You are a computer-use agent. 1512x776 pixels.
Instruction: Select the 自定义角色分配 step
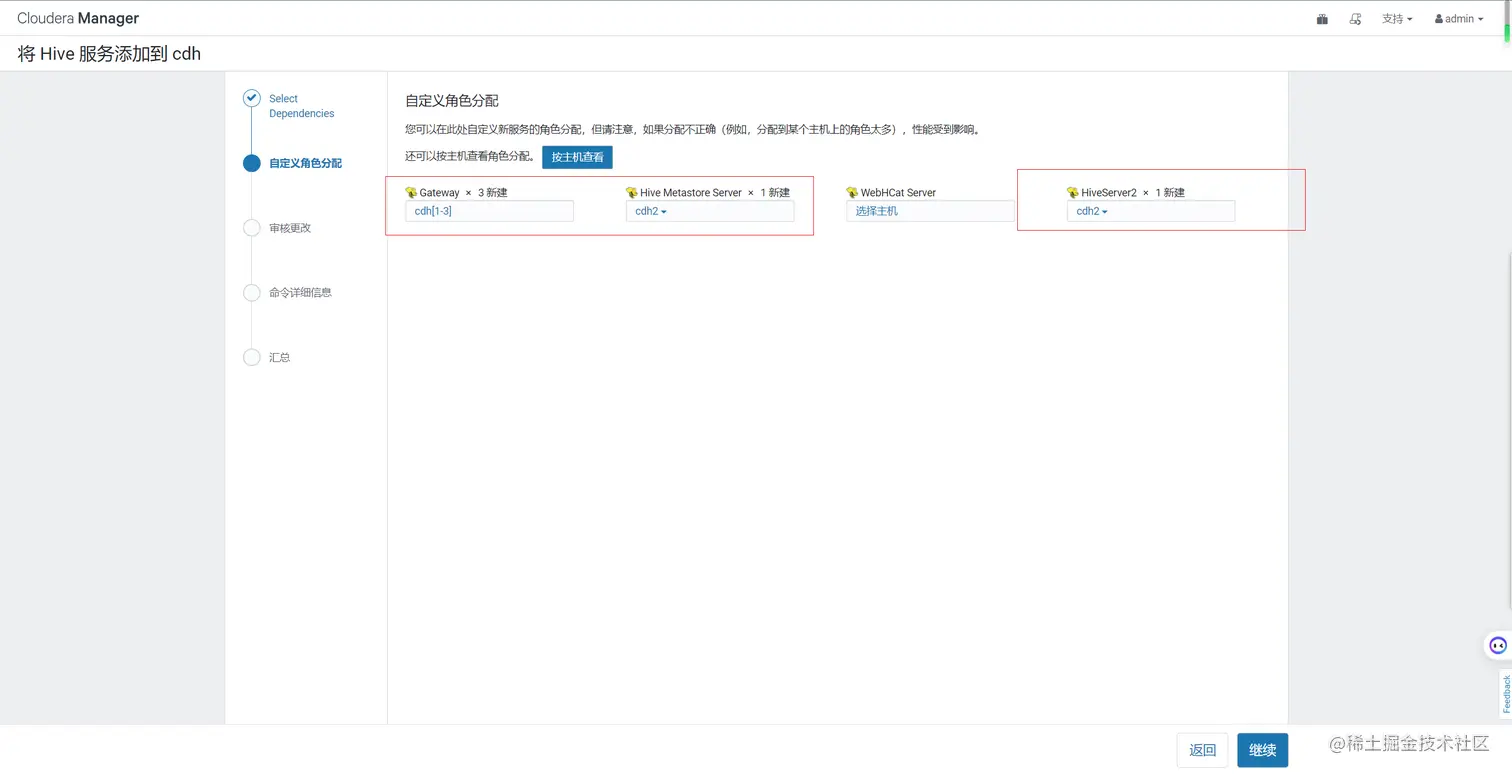(305, 163)
